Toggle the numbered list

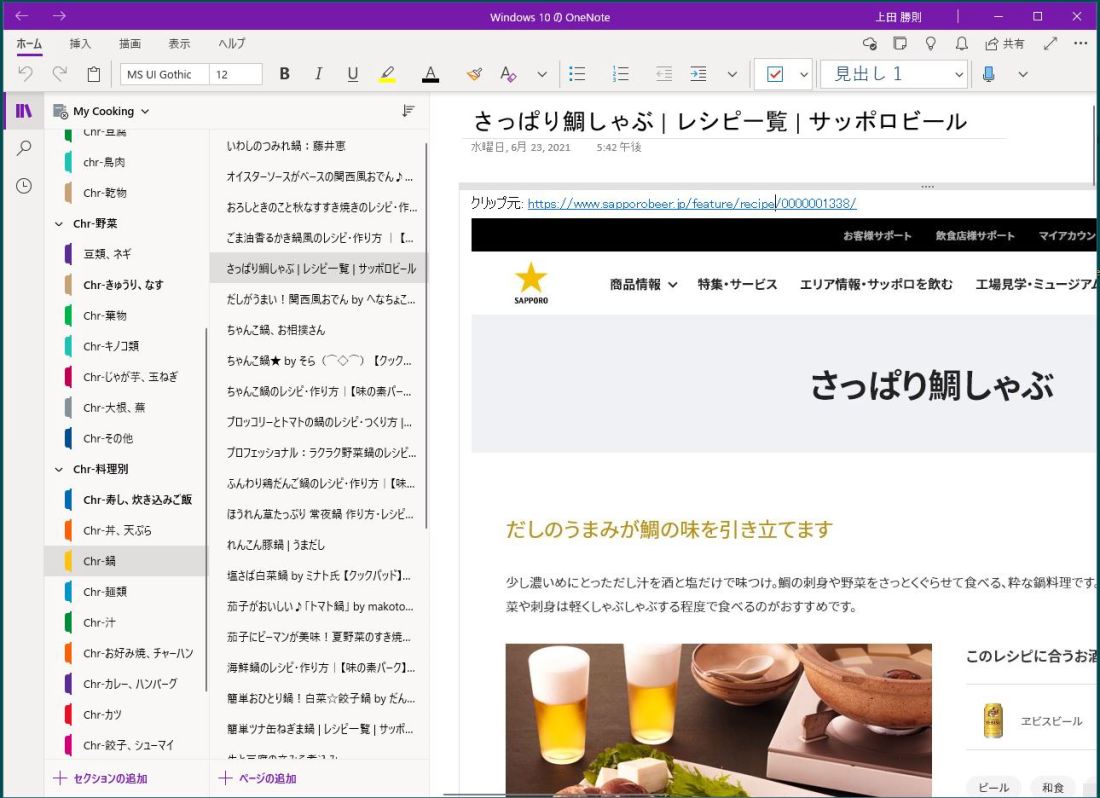620,74
